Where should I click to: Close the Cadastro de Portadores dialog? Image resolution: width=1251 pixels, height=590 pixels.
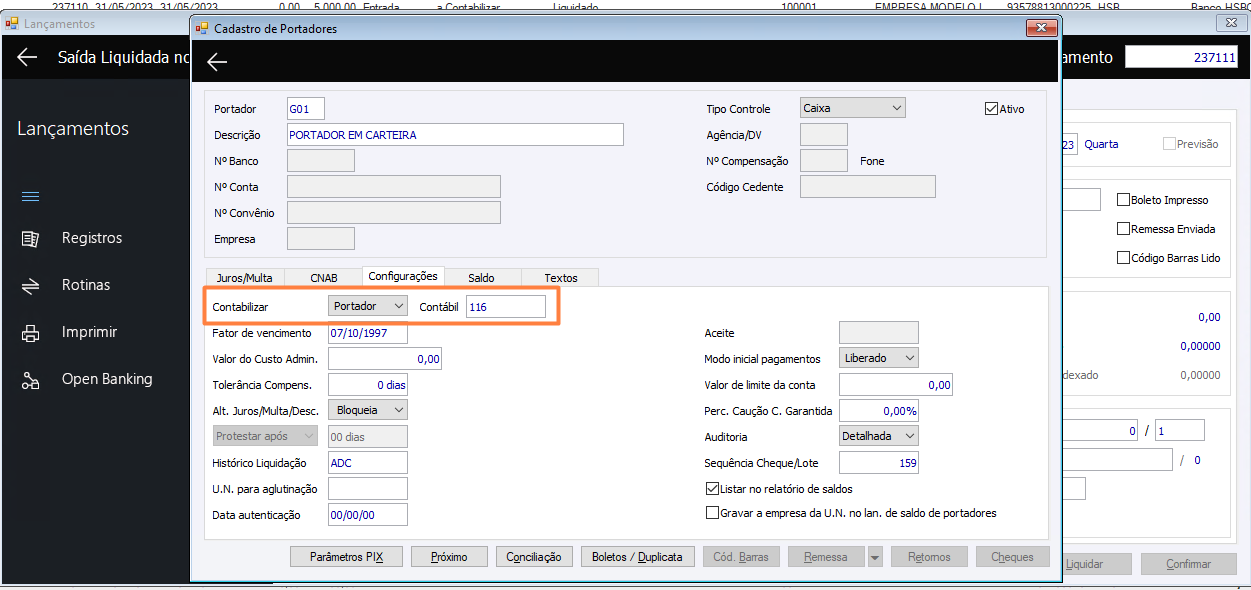pos(1040,28)
